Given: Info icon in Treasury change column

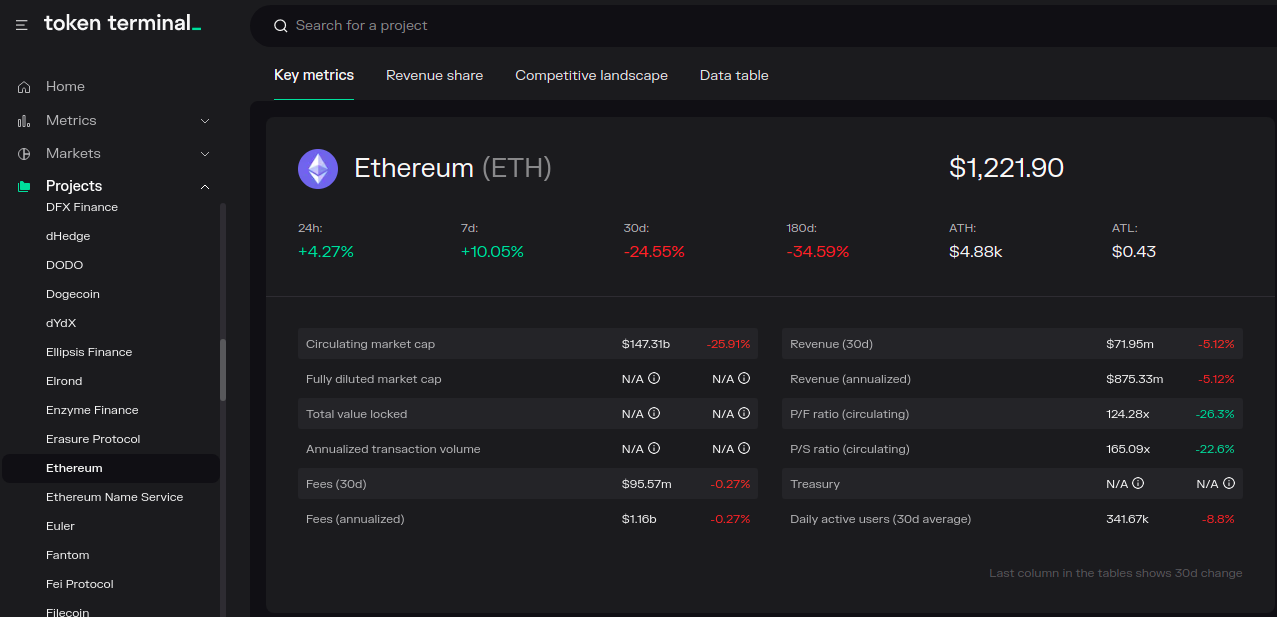Looking at the screenshot, I should tap(1229, 483).
